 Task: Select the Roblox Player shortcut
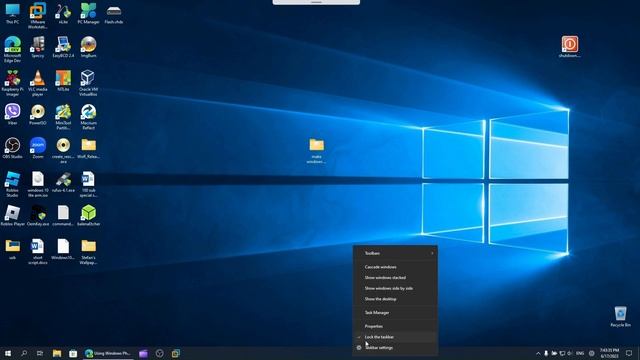[12, 216]
